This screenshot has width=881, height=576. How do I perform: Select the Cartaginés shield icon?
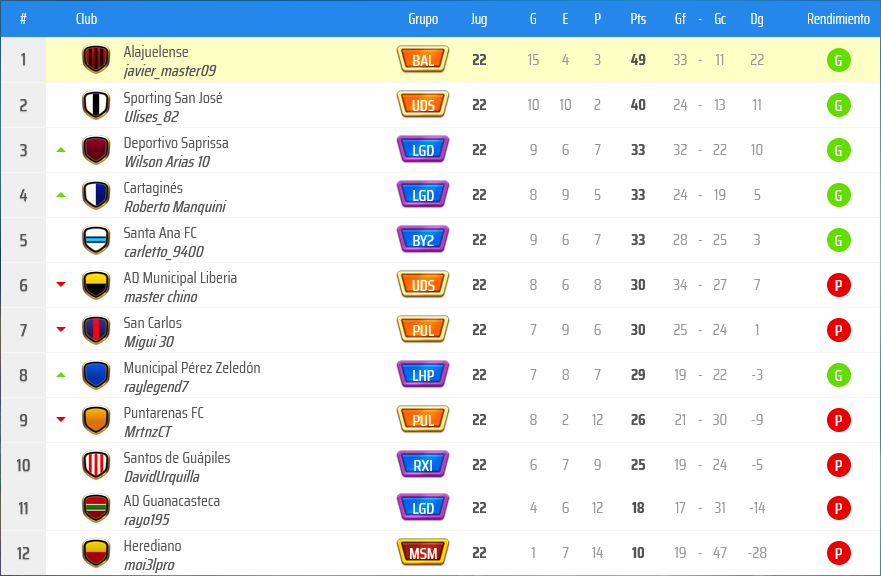(x=95, y=195)
